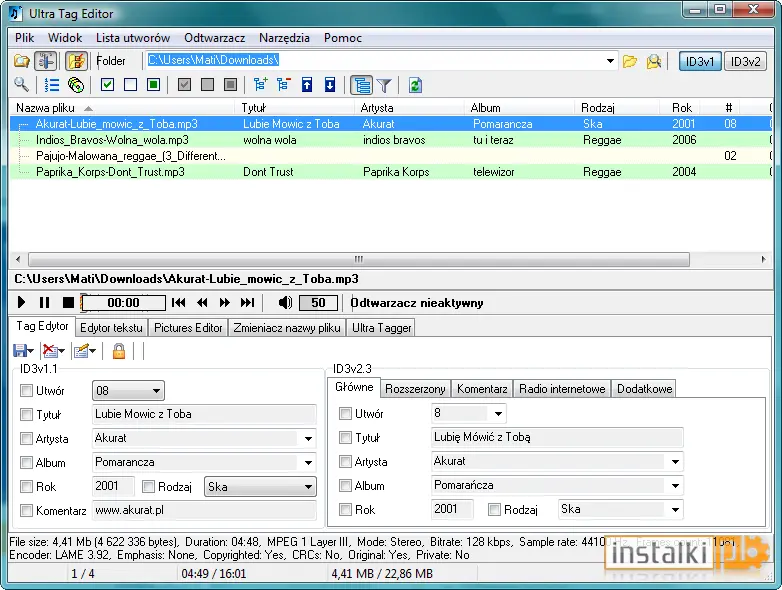Open ID3v1.1 Album Pomarancza dropdown

point(308,462)
